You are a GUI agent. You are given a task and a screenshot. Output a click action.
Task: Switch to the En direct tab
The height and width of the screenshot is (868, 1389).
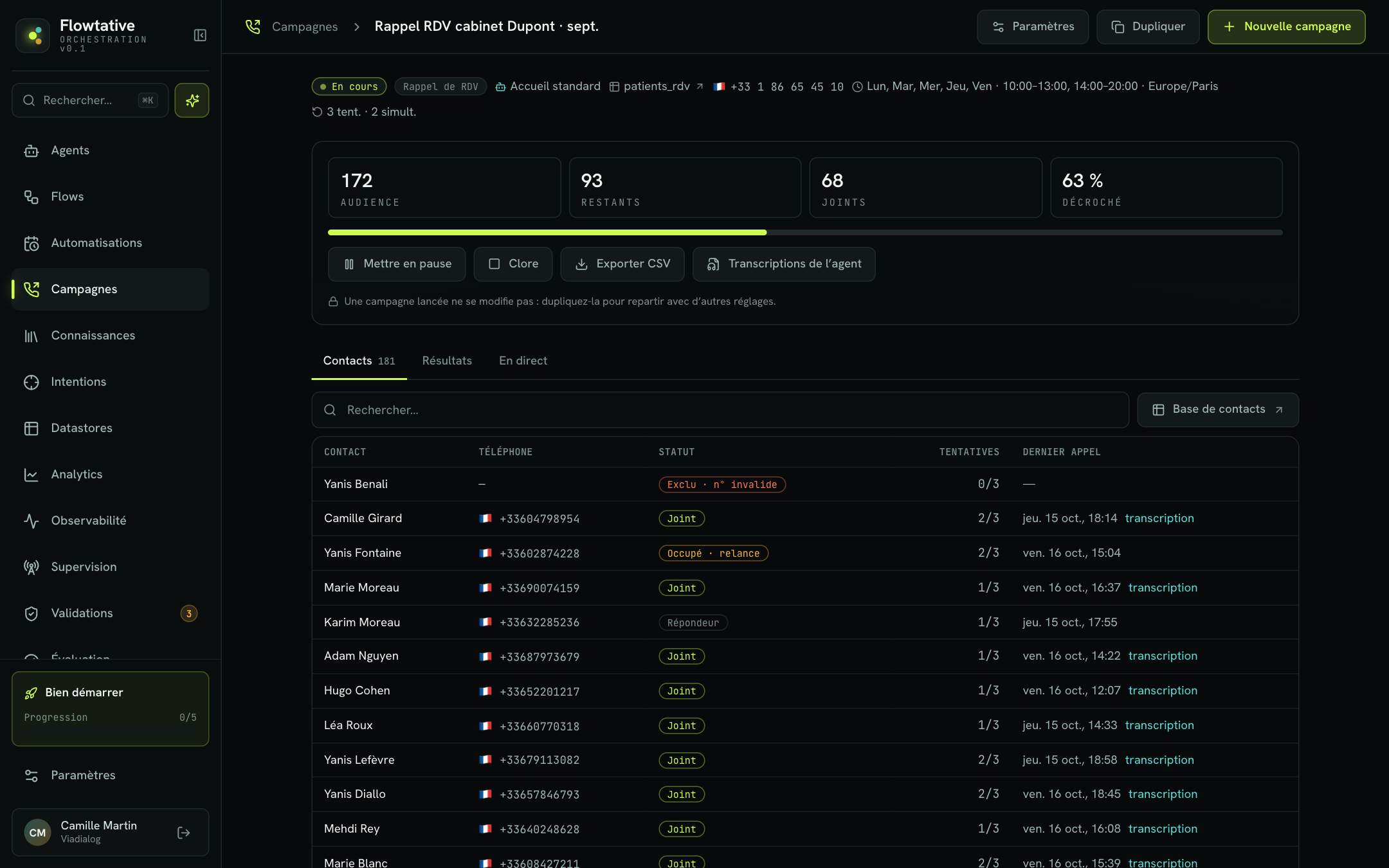pos(523,361)
